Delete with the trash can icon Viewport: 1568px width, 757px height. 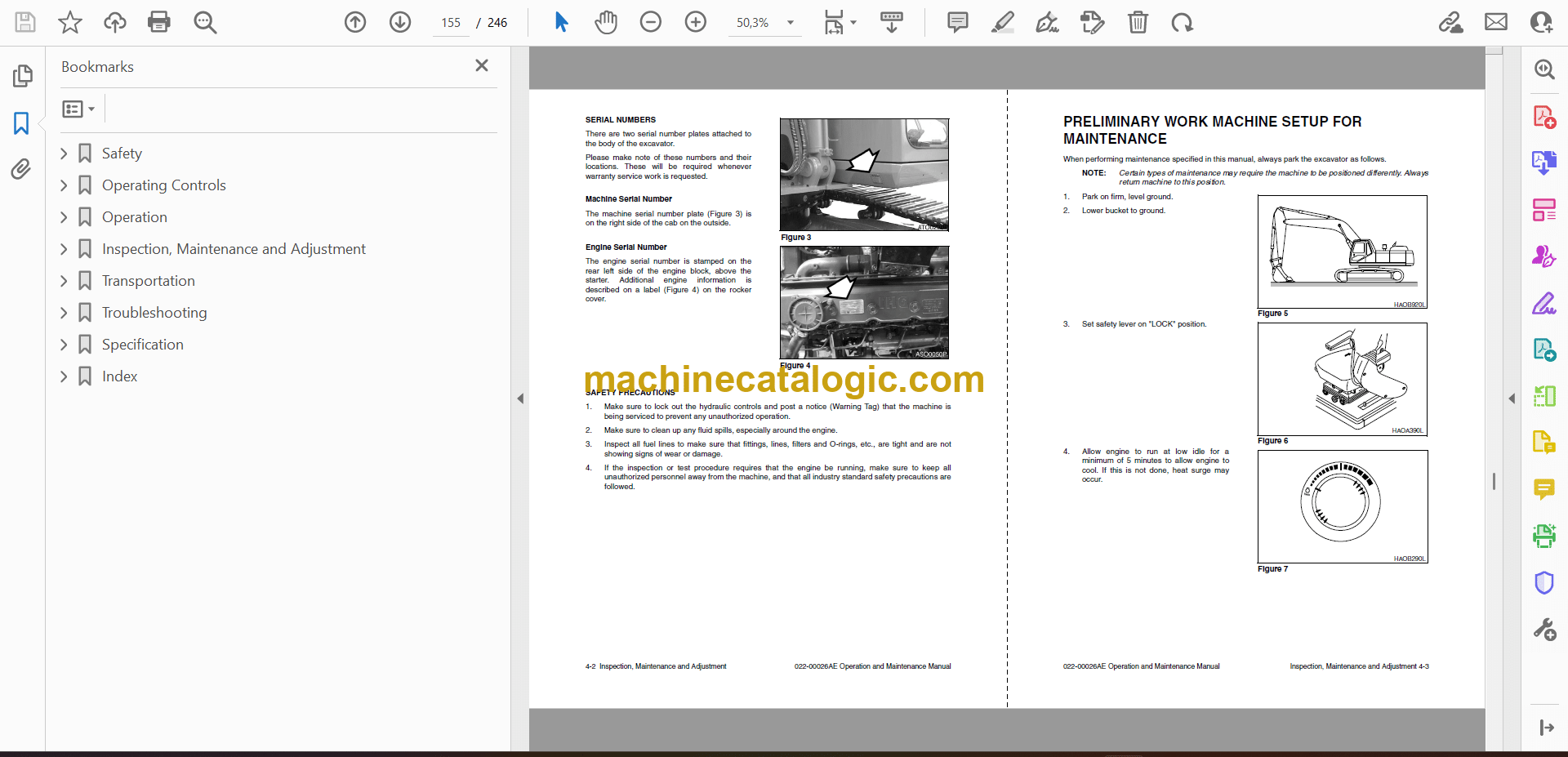click(x=1138, y=22)
